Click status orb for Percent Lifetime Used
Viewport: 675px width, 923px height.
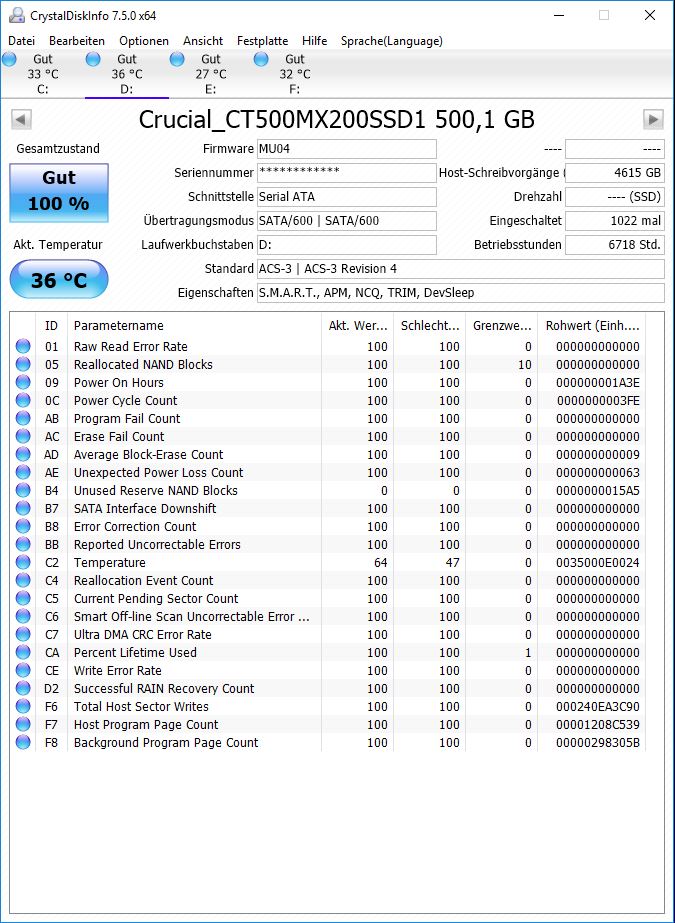pyautogui.click(x=23, y=652)
